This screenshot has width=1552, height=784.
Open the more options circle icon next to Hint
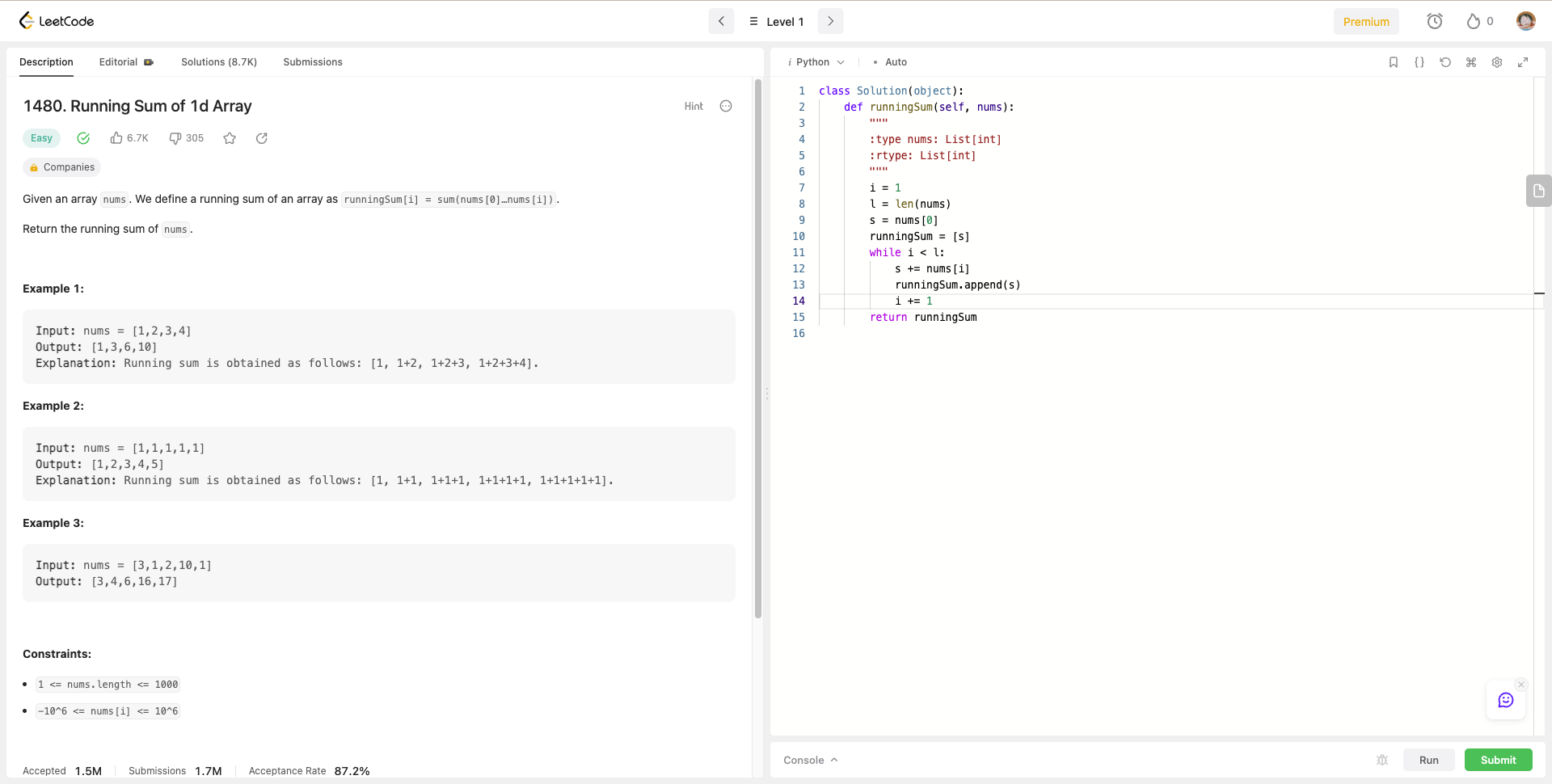tap(726, 106)
